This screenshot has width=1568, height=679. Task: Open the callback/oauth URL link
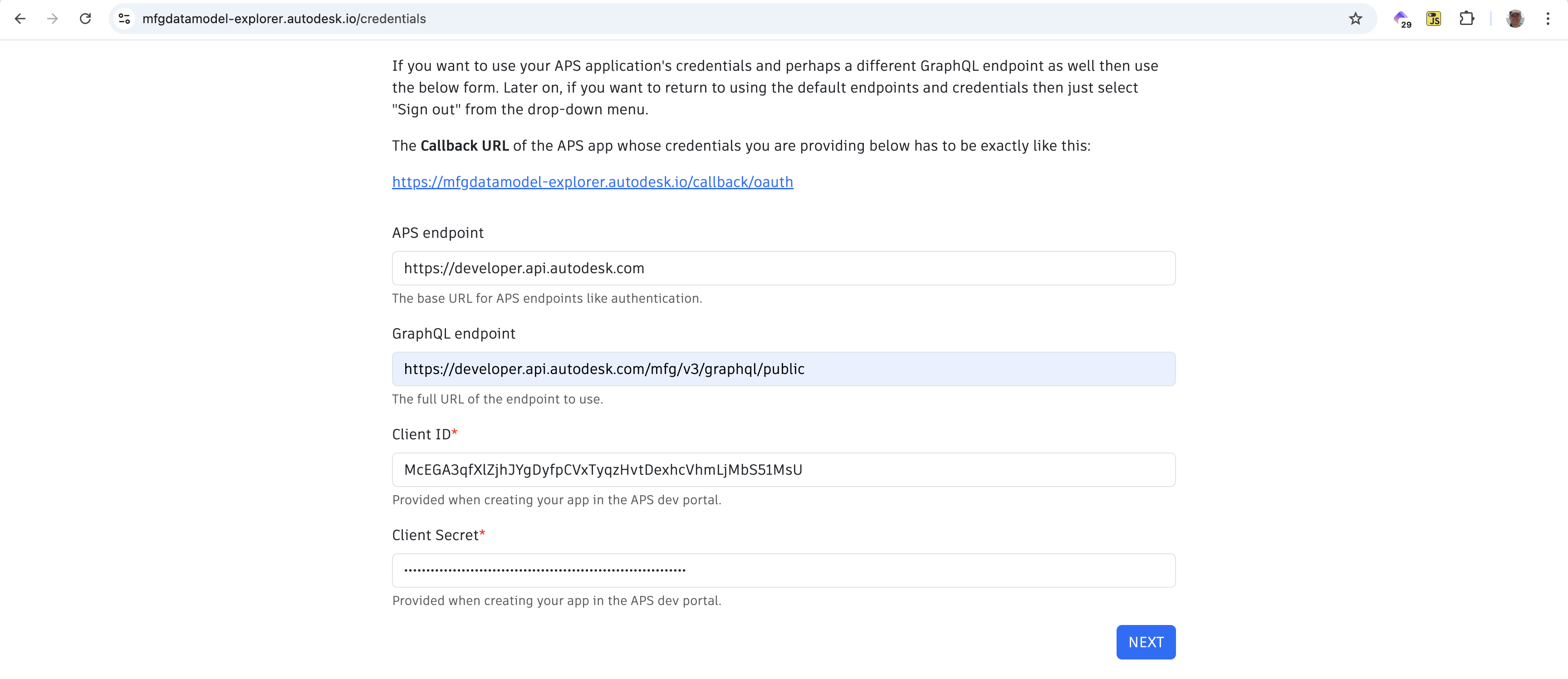(x=592, y=182)
